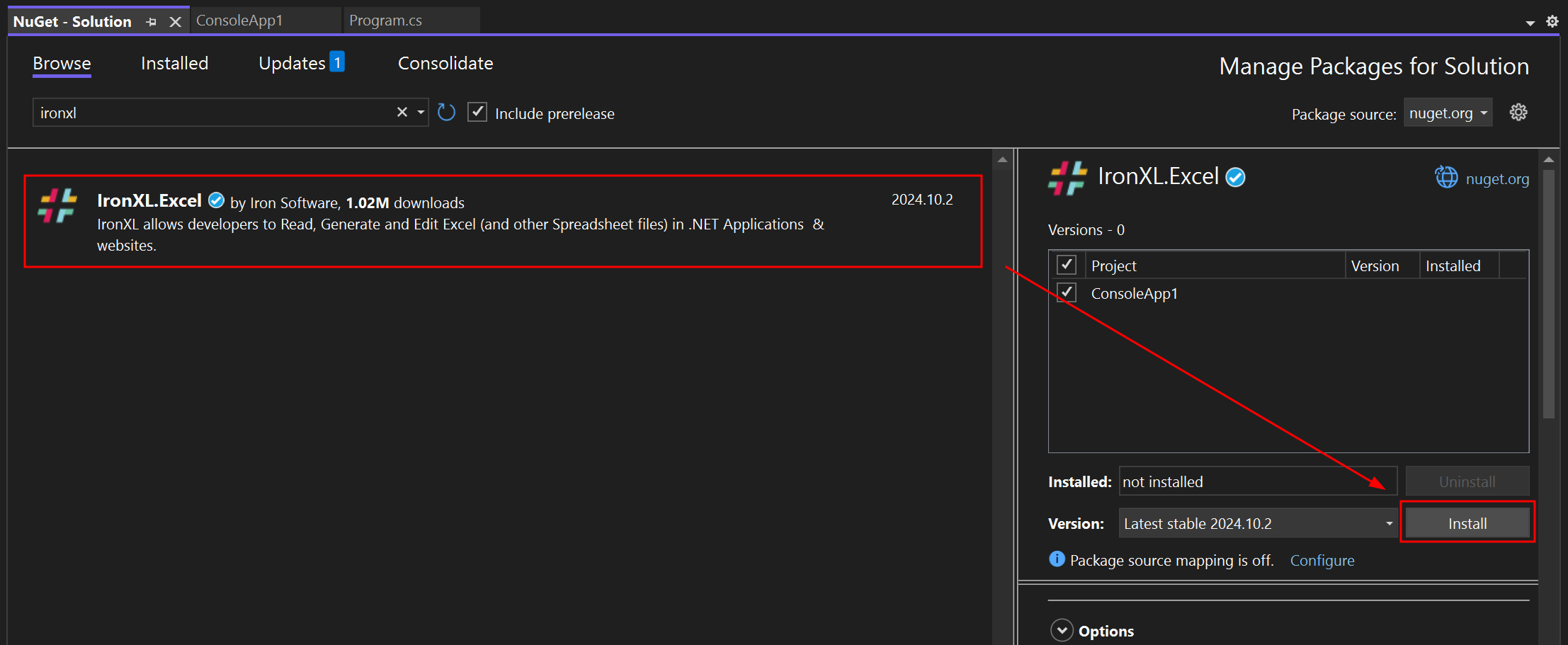This screenshot has height=645, width=1568.
Task: Select the IronXL.Excel package result
Action: (503, 222)
